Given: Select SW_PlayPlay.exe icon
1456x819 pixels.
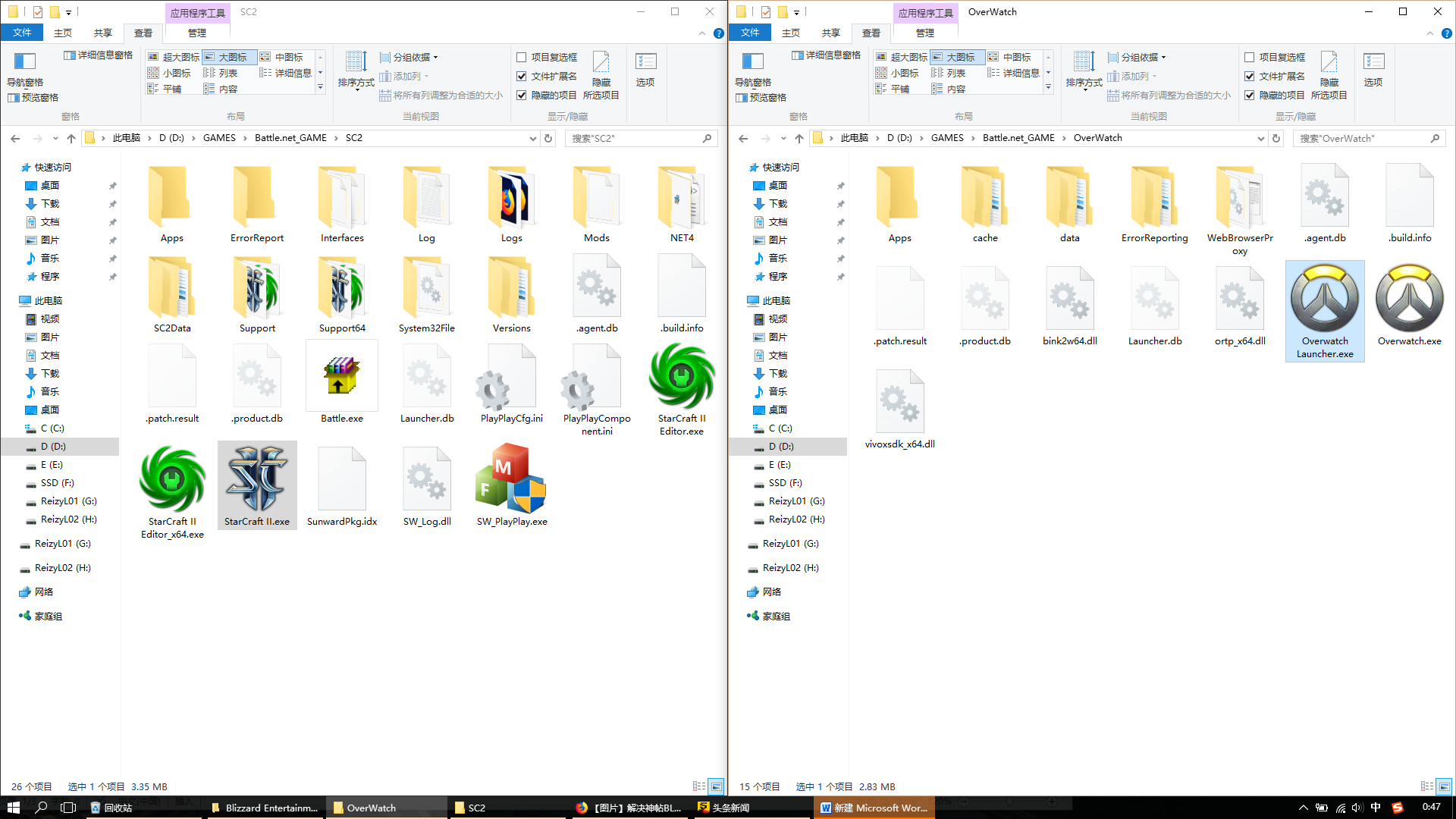Looking at the screenshot, I should coord(512,485).
